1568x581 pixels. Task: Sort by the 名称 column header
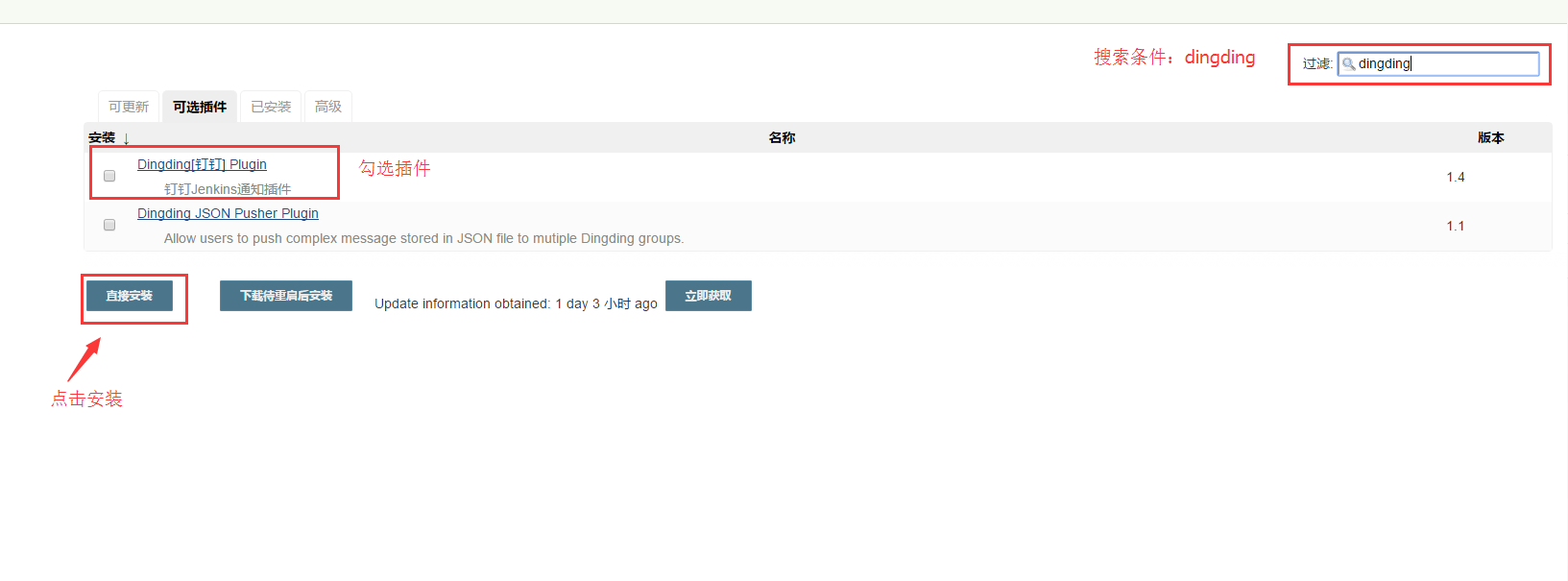(x=782, y=137)
